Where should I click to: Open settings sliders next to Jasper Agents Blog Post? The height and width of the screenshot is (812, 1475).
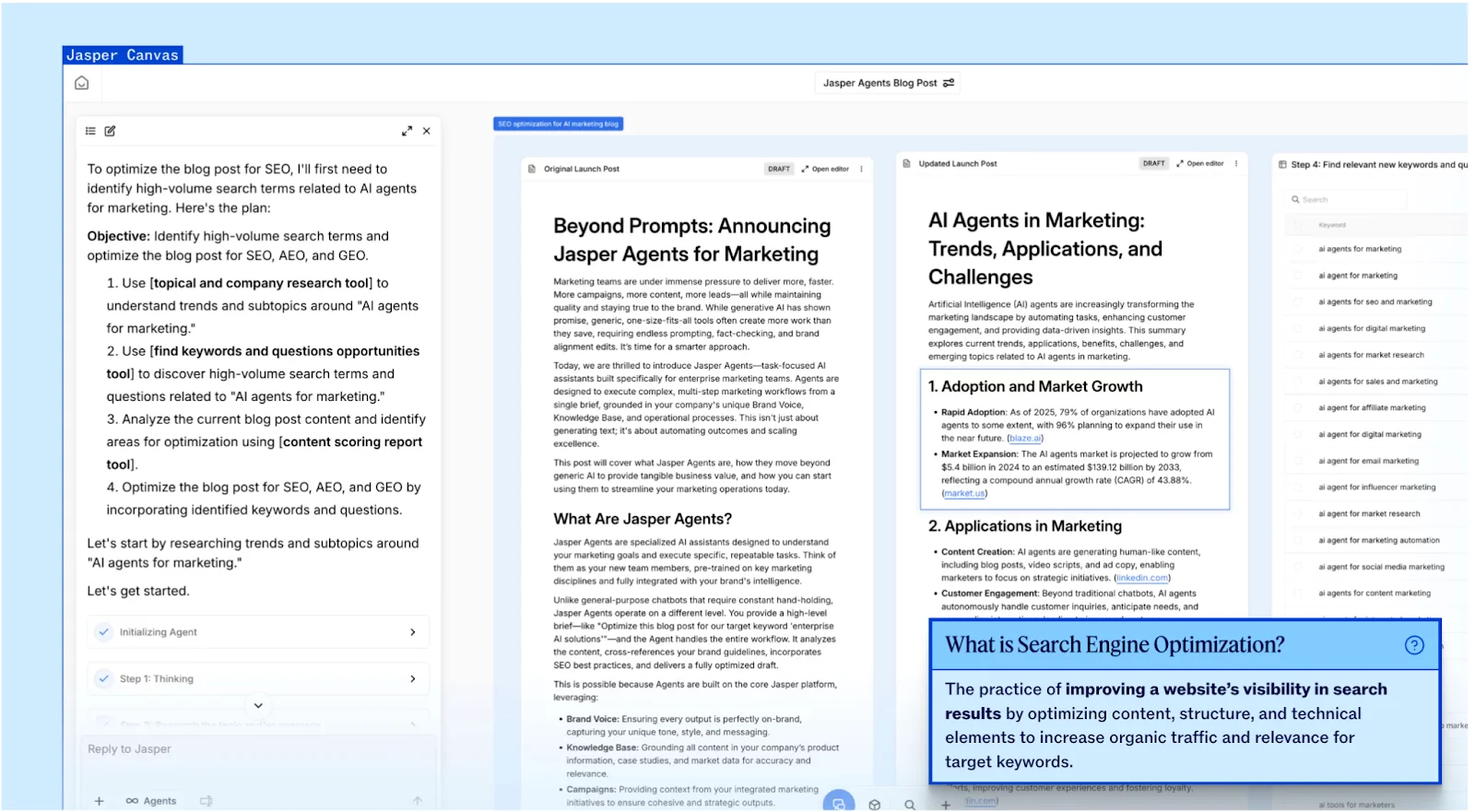(x=949, y=83)
